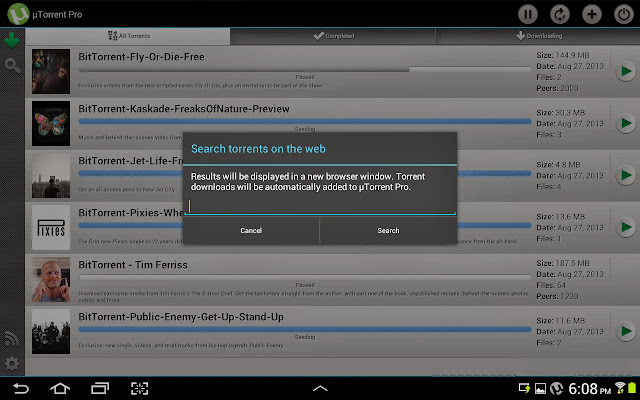The image size is (640, 400).
Task: Select the title BitTorrent-Fly-Or-Die-Free
Action: pyautogui.click(x=141, y=57)
